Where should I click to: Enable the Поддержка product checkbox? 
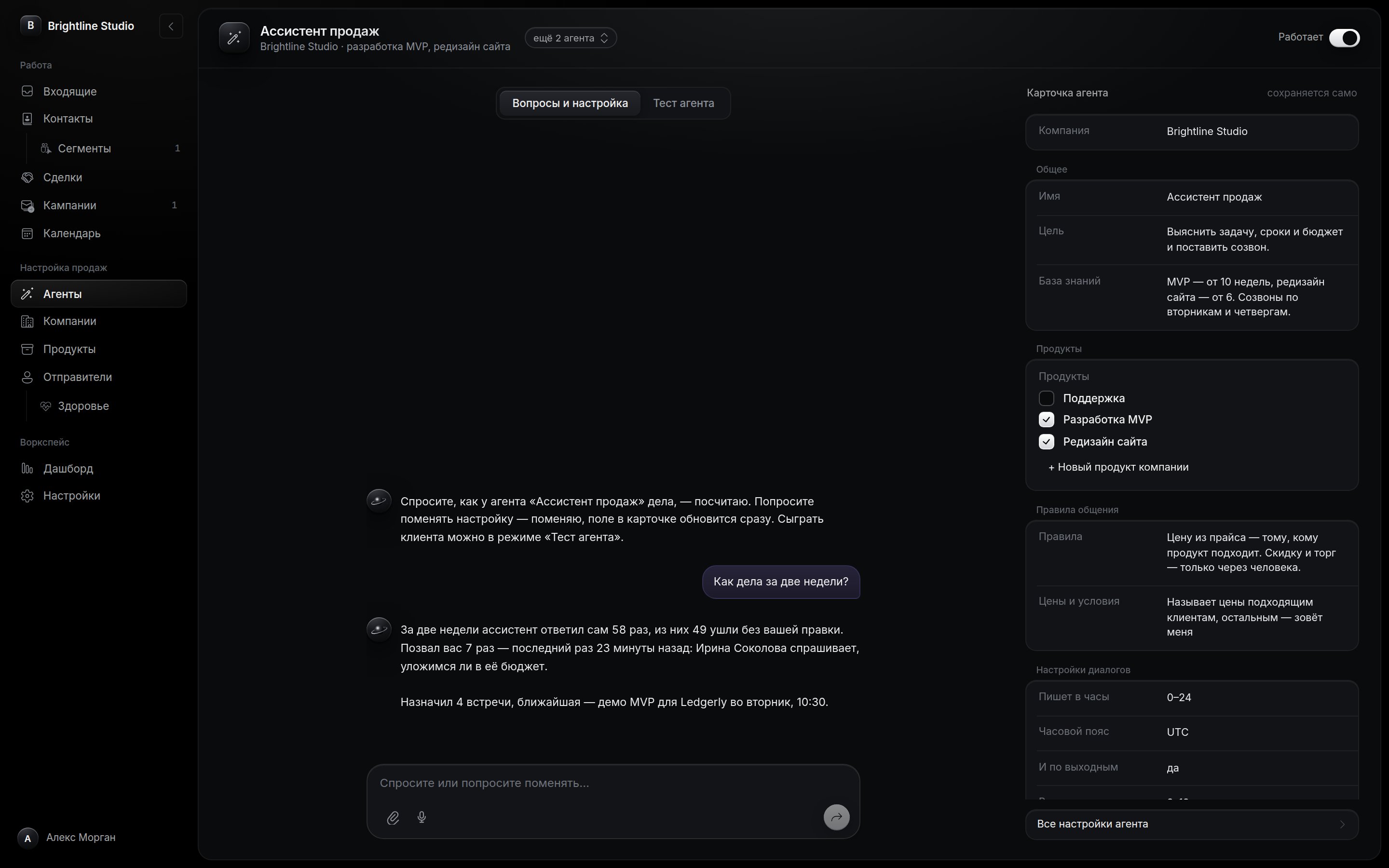coord(1047,398)
